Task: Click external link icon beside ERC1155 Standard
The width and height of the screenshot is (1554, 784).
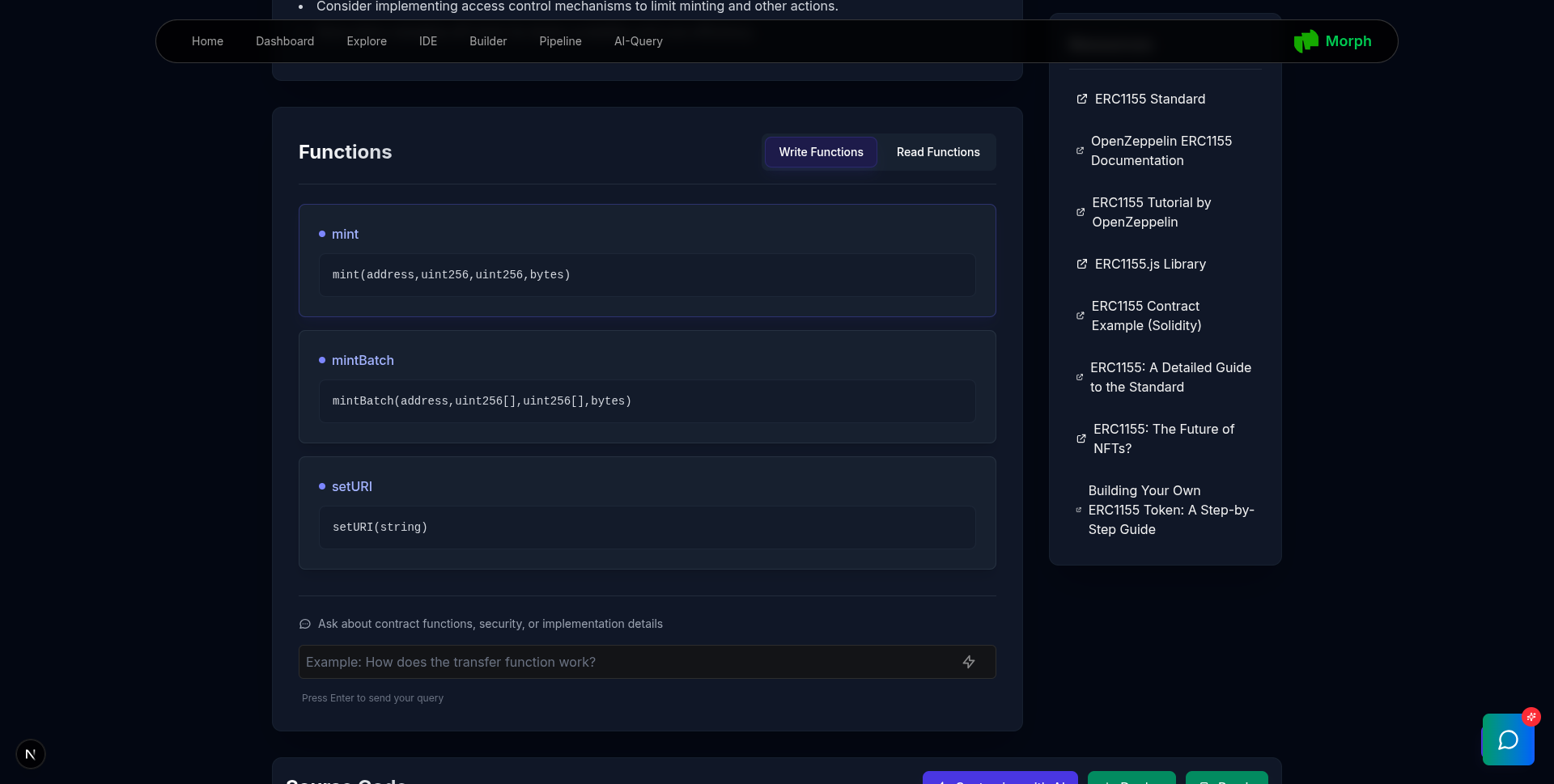Action: [x=1081, y=99]
